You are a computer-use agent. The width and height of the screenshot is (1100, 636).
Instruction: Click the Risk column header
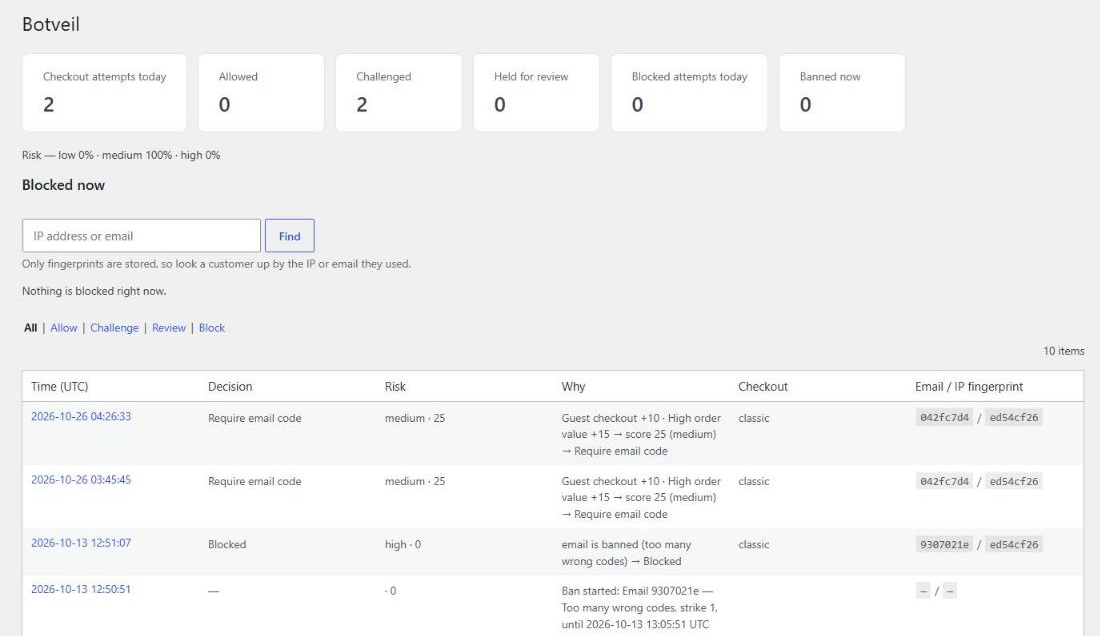click(395, 386)
